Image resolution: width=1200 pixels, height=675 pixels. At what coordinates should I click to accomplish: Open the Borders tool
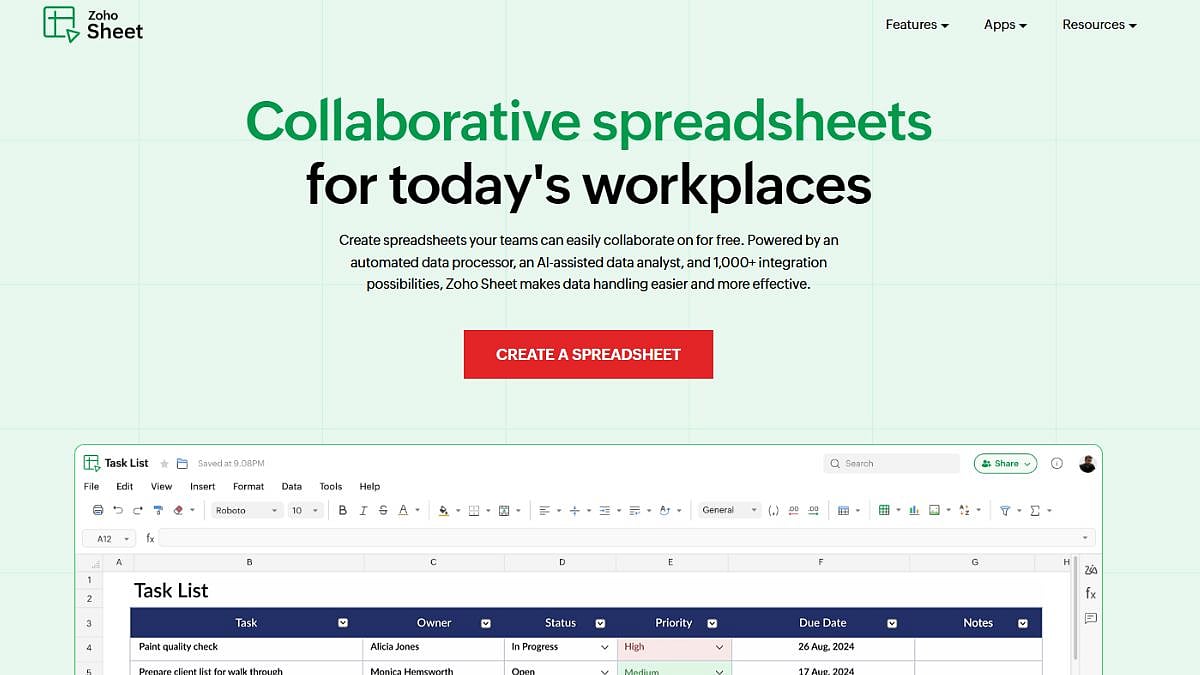(474, 510)
